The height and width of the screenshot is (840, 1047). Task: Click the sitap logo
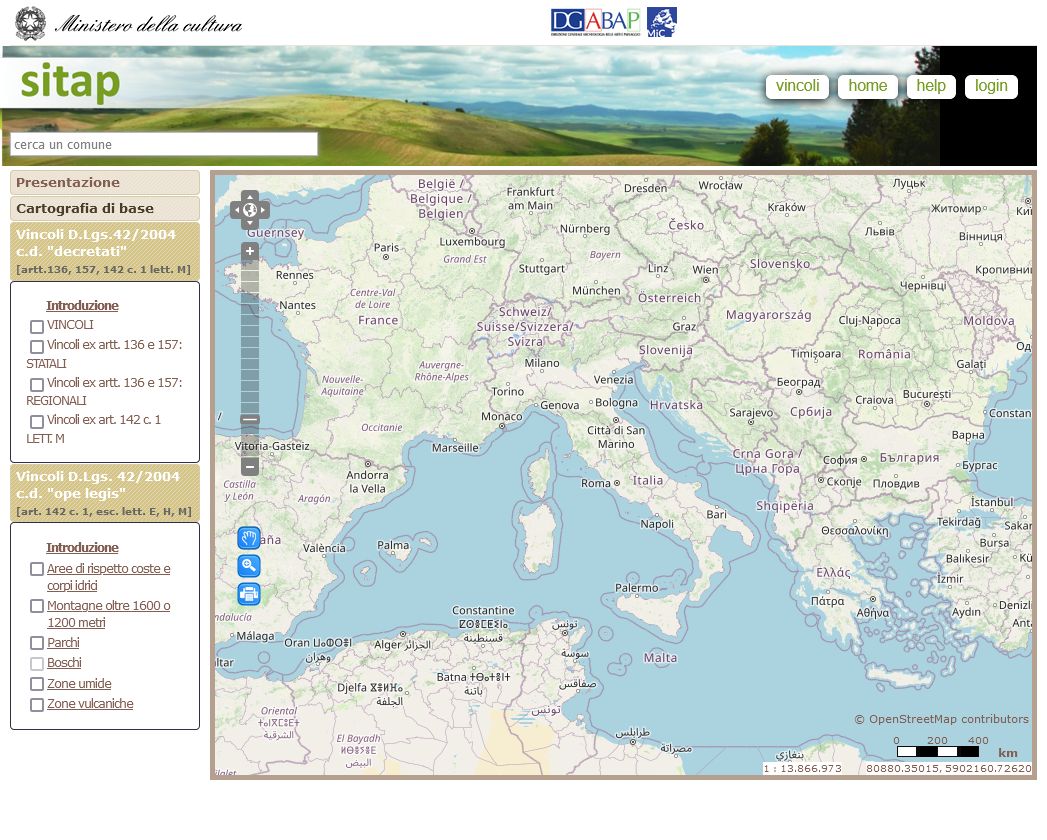click(70, 82)
